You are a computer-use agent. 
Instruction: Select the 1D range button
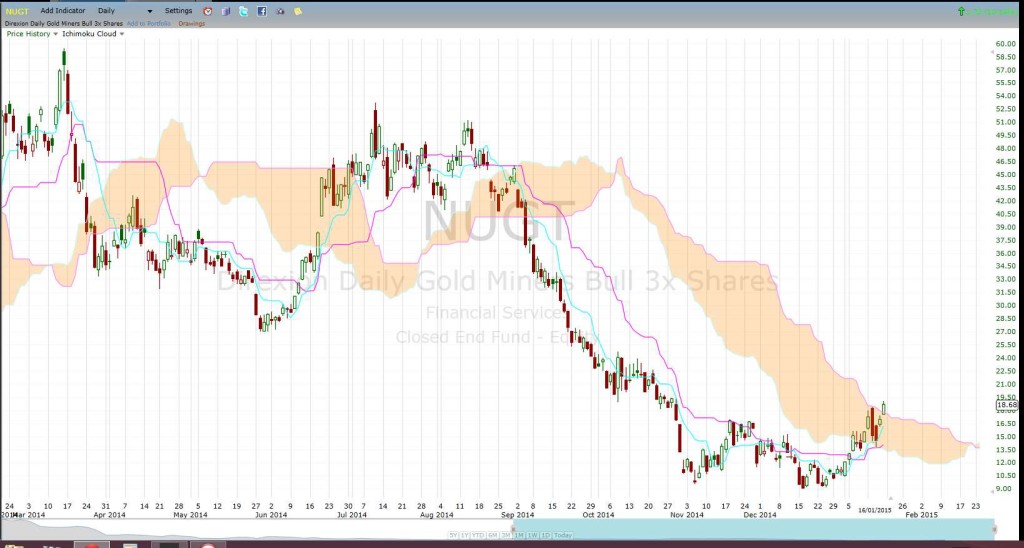pyautogui.click(x=545, y=536)
